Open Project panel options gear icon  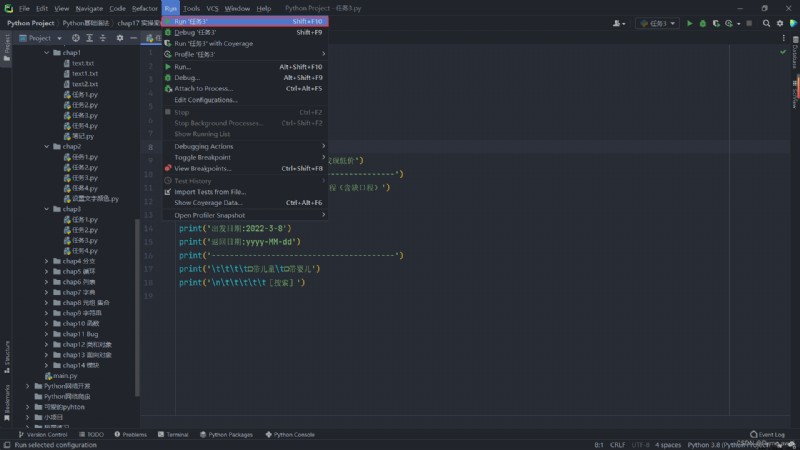[x=120, y=38]
